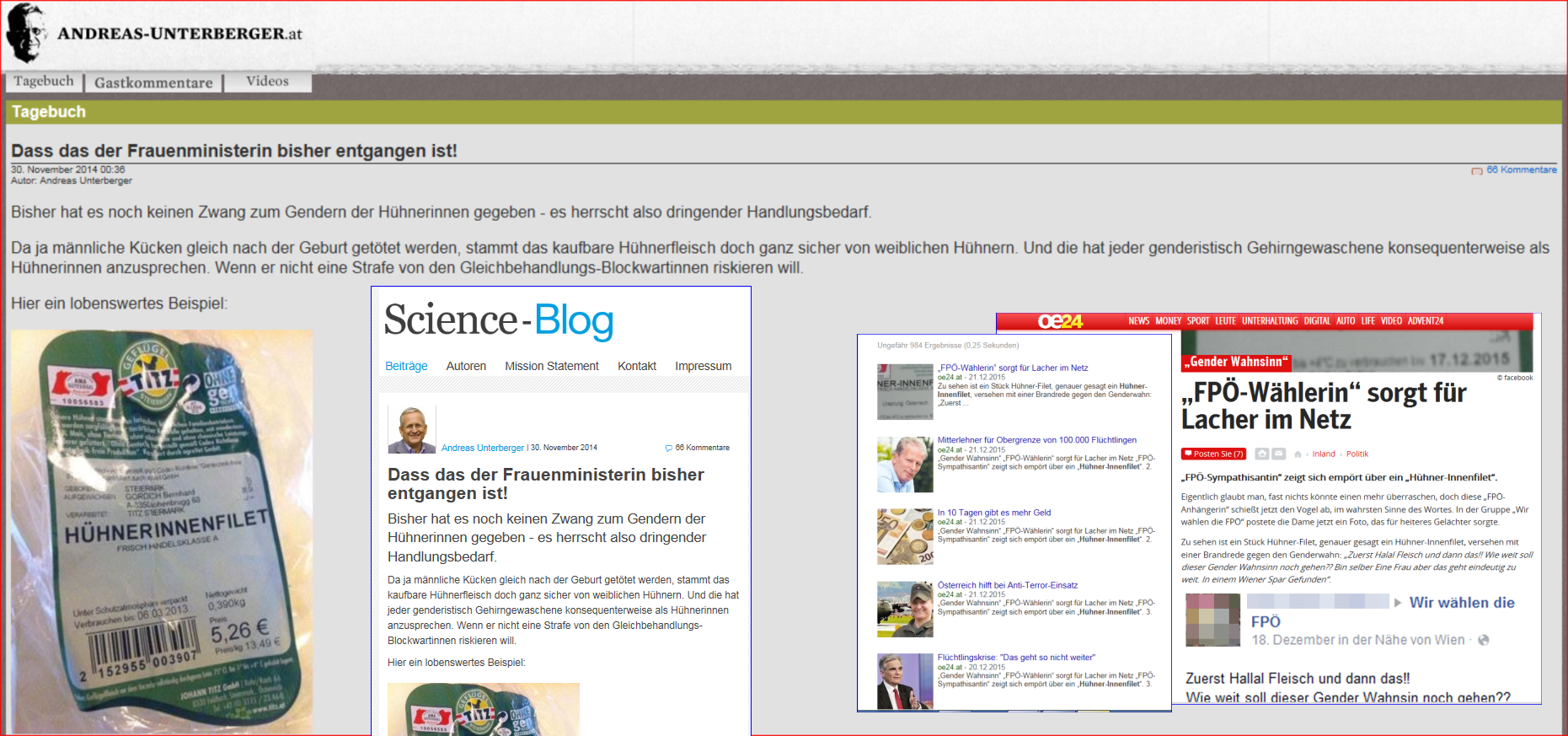Click the Andreas Unterberger author link in Science-Blog
Screen dimensions: 1568x736
482,448
